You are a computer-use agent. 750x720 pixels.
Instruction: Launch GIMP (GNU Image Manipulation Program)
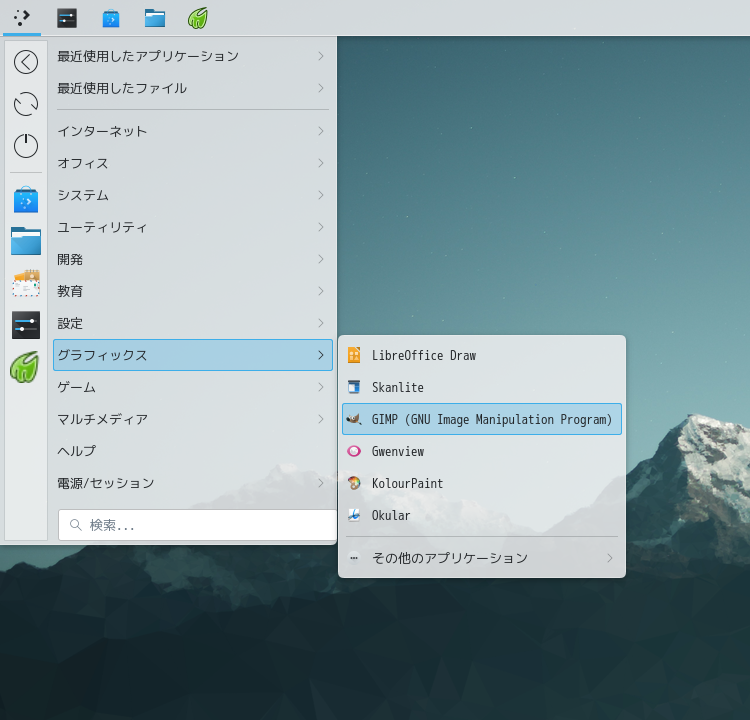(482, 419)
